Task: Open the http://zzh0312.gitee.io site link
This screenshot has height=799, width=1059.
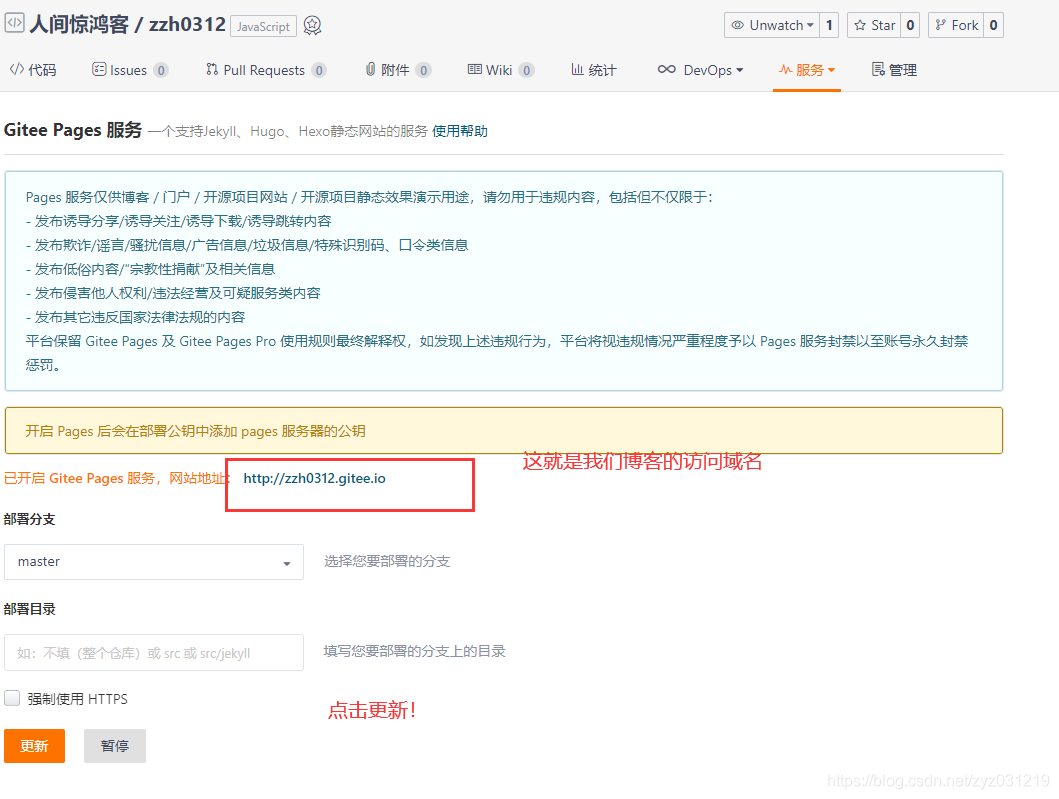Action: 315,478
